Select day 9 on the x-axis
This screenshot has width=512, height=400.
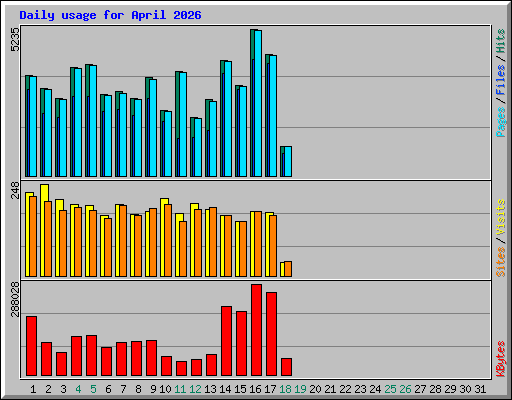pos(153,389)
